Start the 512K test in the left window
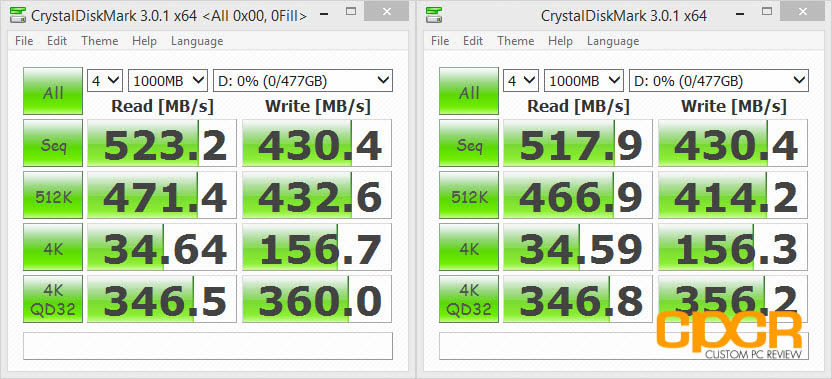Image resolution: width=832 pixels, height=379 pixels. 53,195
